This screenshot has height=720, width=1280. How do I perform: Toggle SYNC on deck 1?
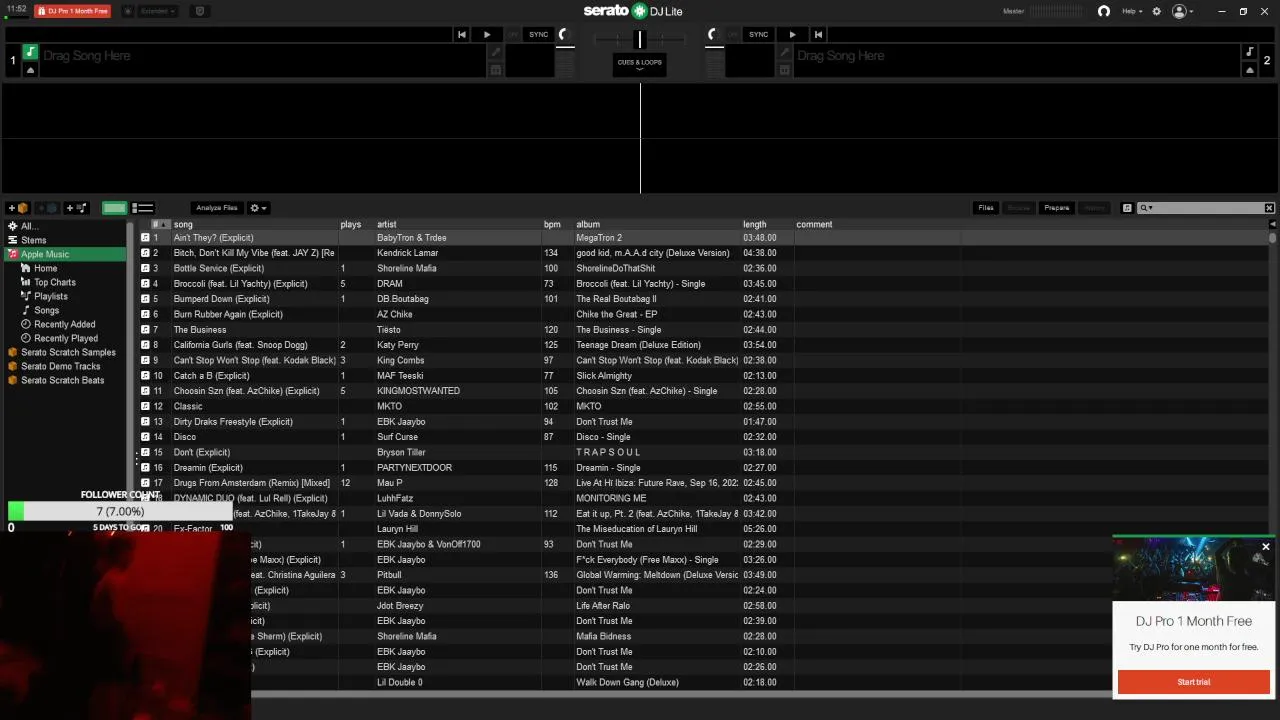coord(538,34)
